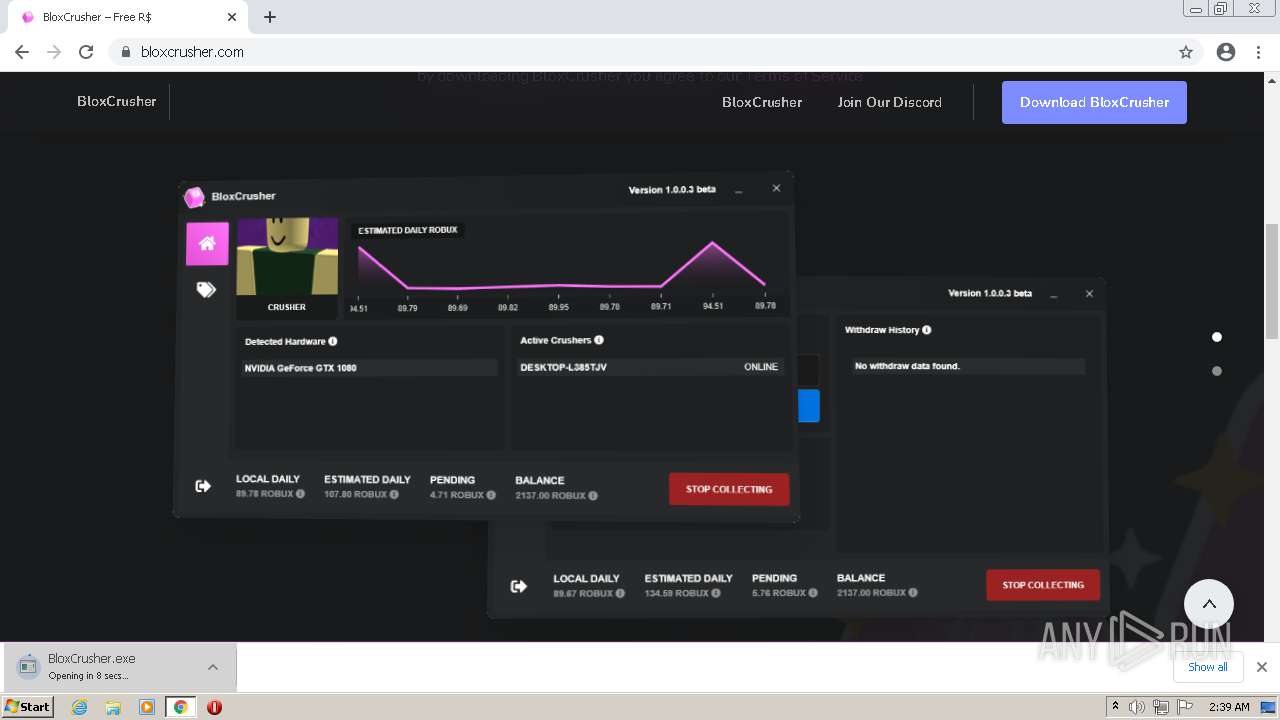
Task: Click the browser forward arrow
Action: coord(54,52)
